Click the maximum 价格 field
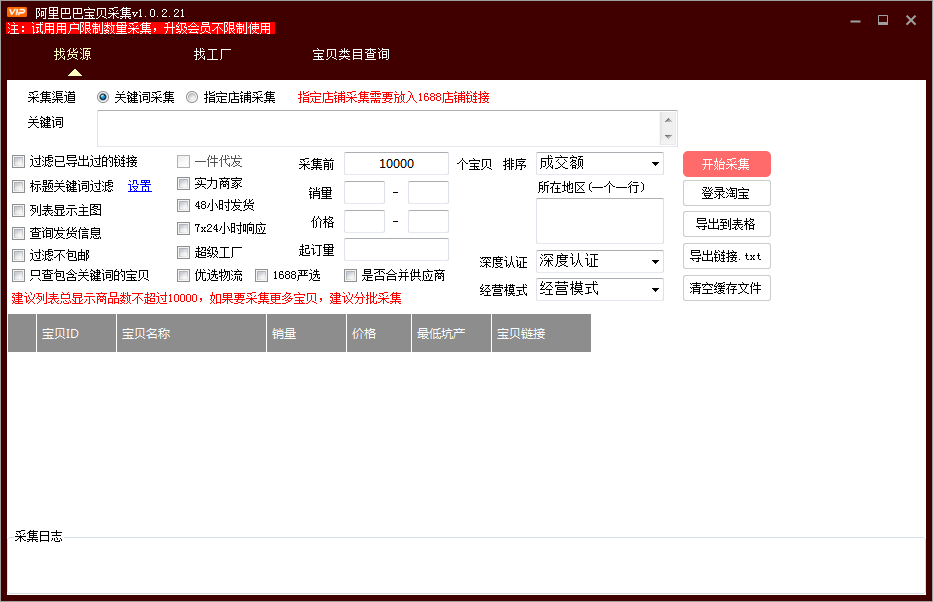Image resolution: width=933 pixels, height=602 pixels. [428, 221]
